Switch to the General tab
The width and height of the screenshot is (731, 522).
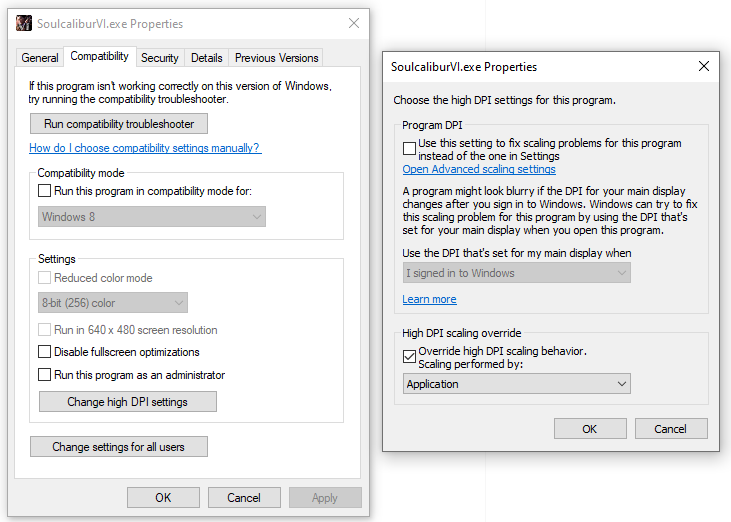pos(40,58)
